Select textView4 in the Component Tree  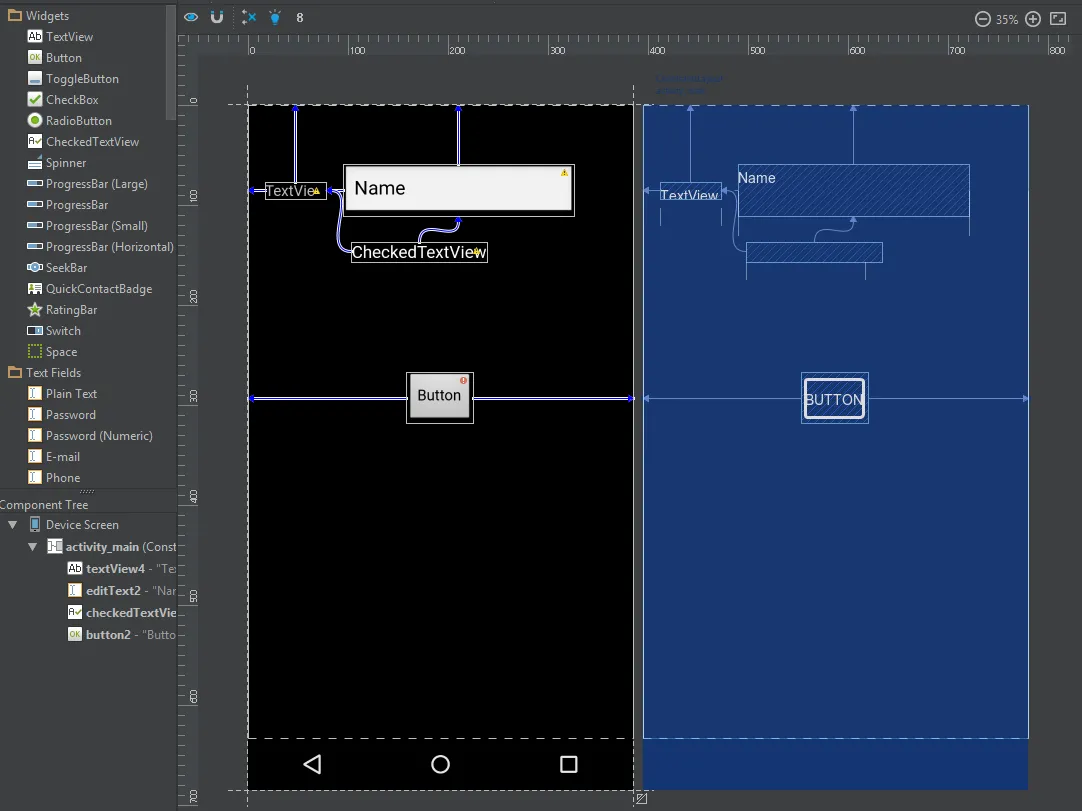tap(114, 569)
